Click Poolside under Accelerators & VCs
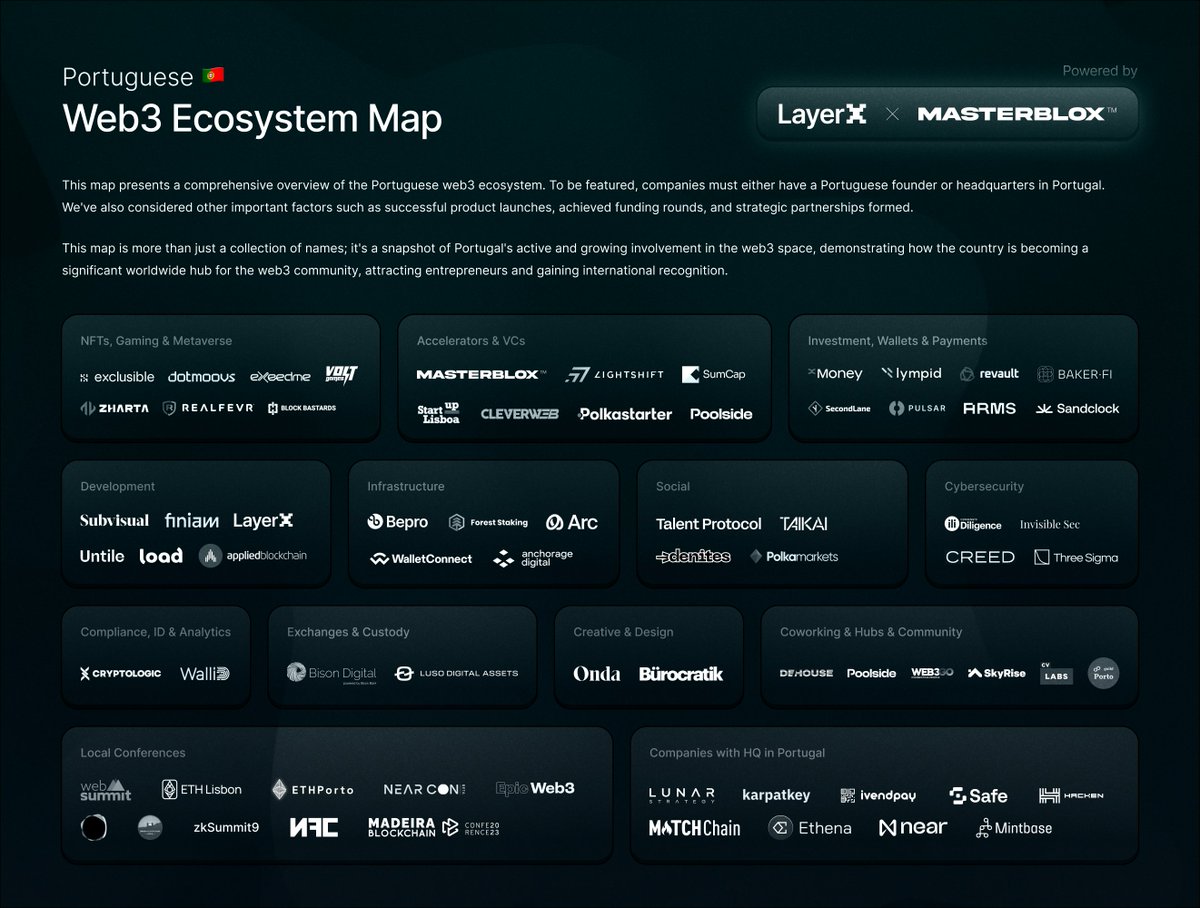Viewport: 1200px width, 908px height. [721, 414]
